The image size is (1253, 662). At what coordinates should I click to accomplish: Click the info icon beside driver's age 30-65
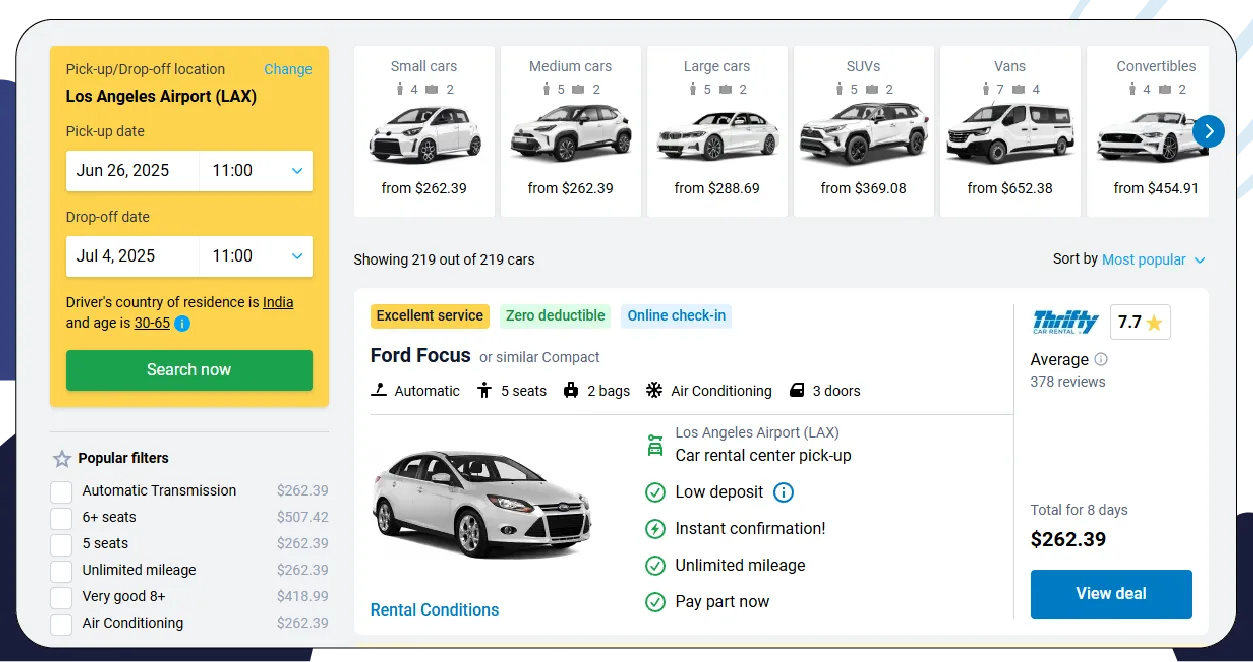[x=180, y=323]
